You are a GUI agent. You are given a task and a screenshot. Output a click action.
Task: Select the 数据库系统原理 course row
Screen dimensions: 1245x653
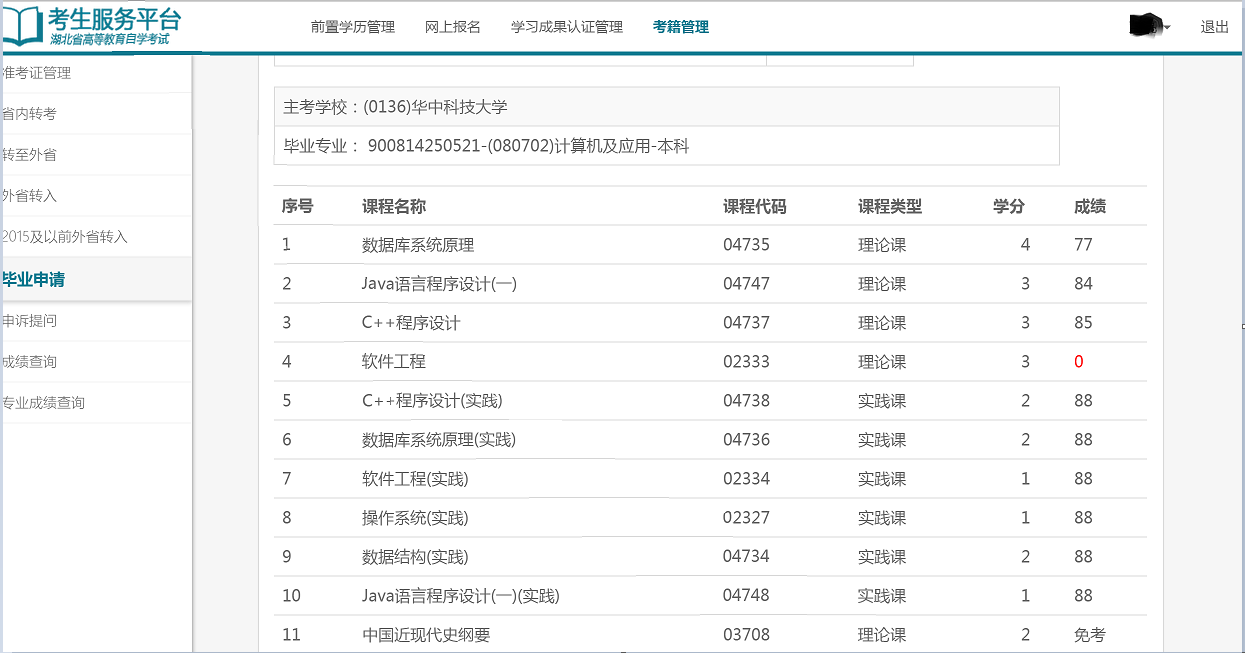click(x=417, y=245)
